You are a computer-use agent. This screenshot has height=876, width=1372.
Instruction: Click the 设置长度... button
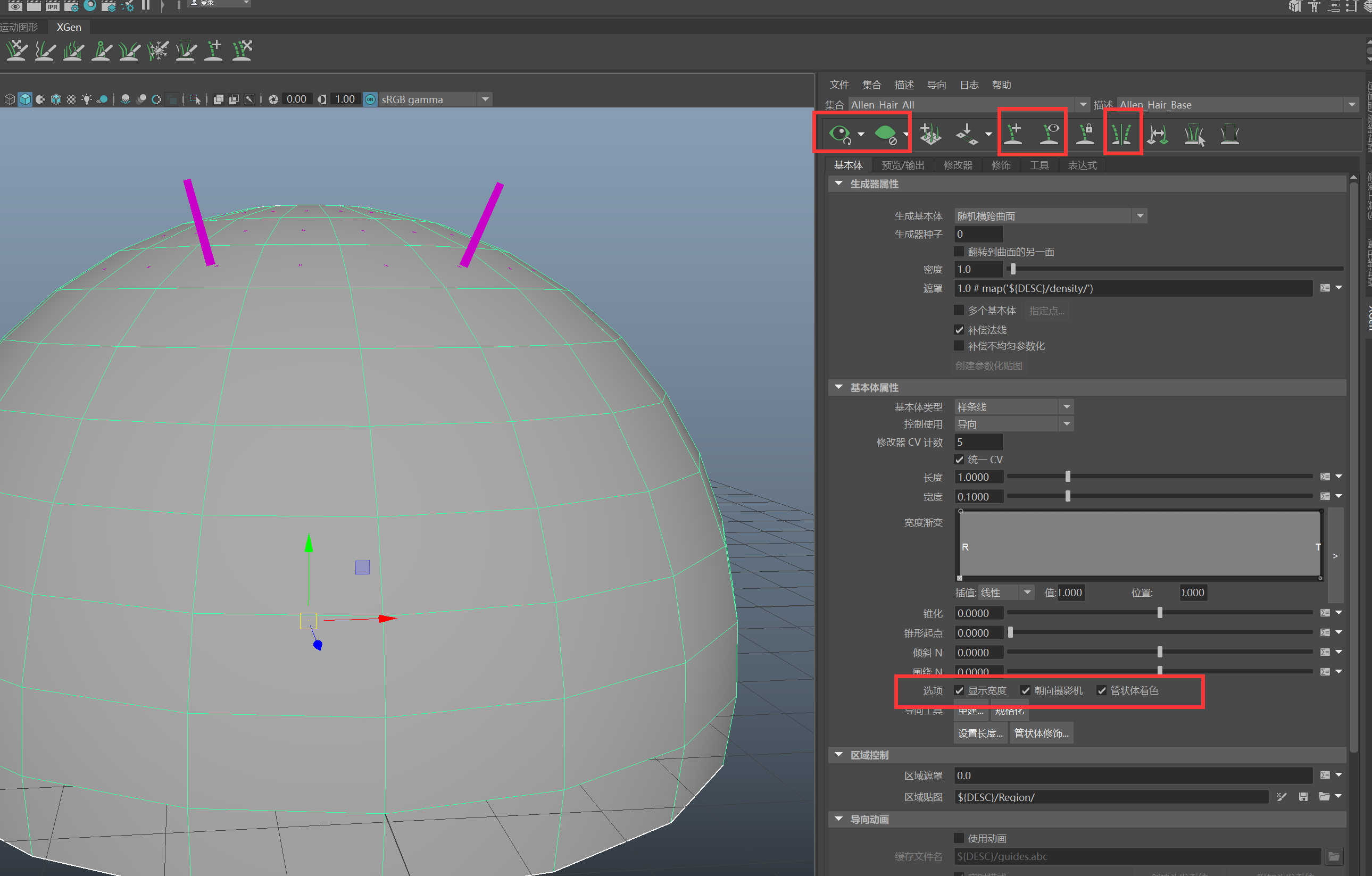980,733
